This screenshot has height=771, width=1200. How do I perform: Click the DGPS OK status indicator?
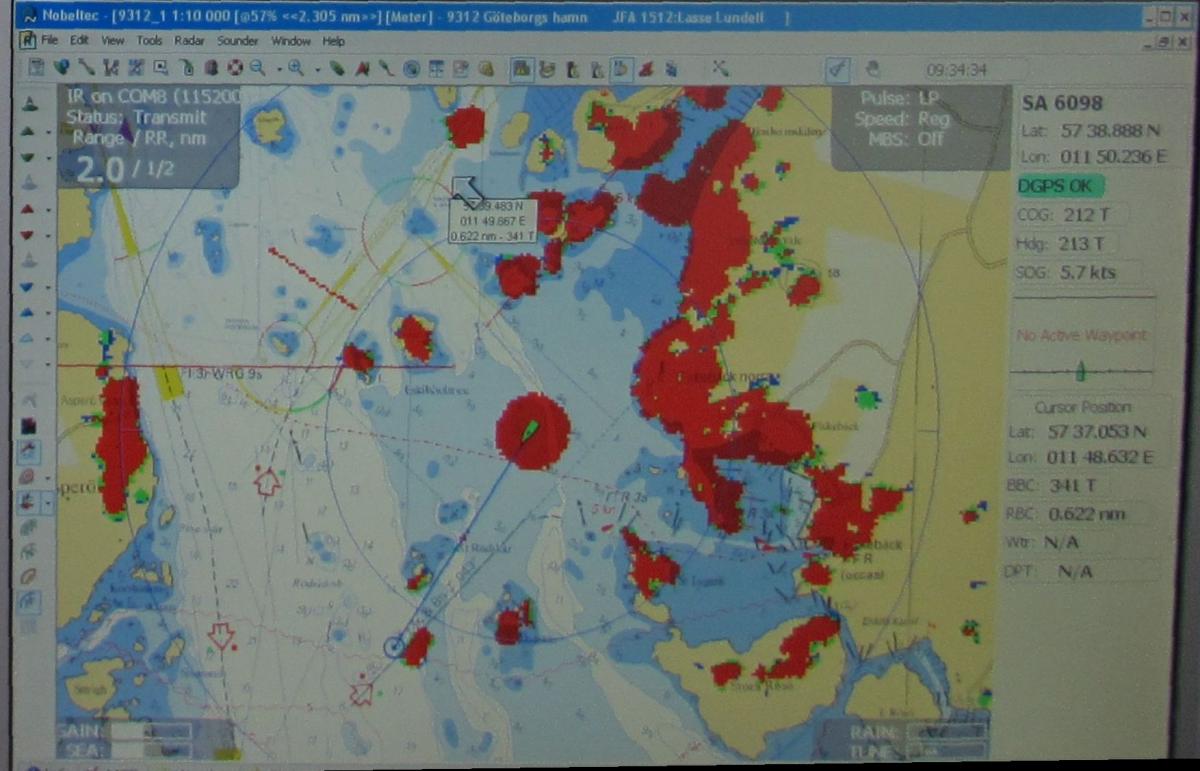click(x=1059, y=186)
